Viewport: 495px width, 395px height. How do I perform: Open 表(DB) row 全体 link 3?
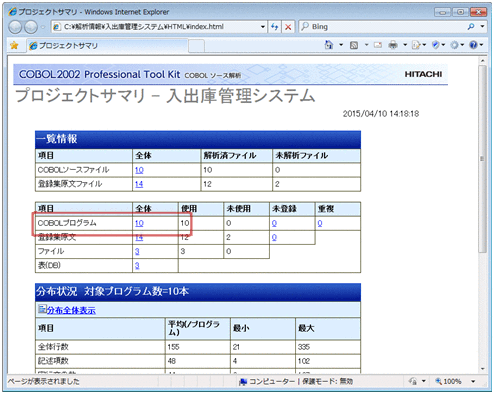[x=137, y=266]
